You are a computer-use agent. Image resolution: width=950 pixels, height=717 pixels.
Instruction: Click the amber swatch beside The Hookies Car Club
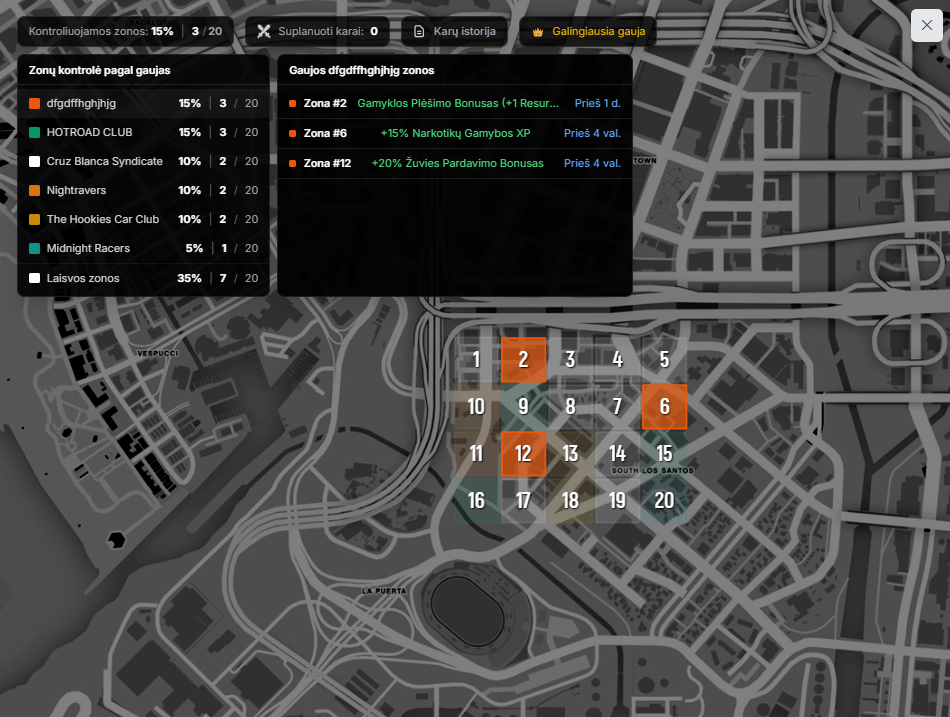click(x=35, y=219)
